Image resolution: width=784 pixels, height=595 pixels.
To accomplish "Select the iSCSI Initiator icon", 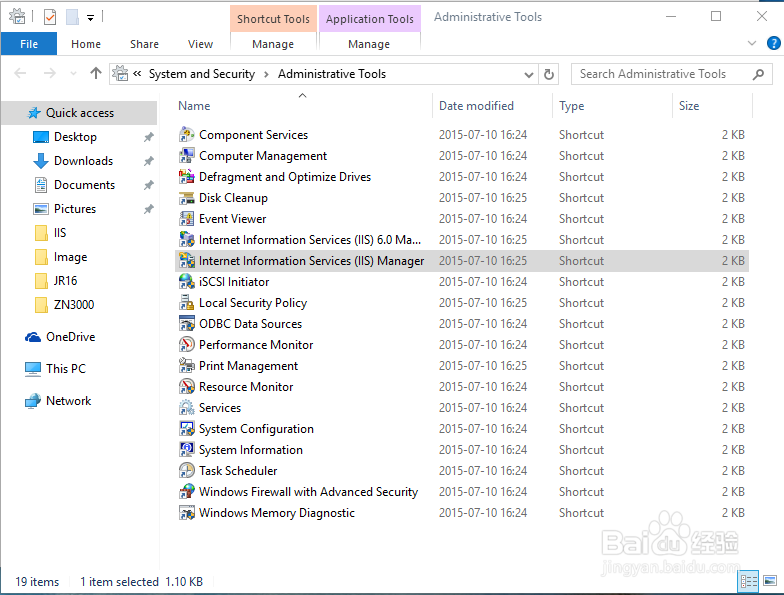I will (186, 282).
